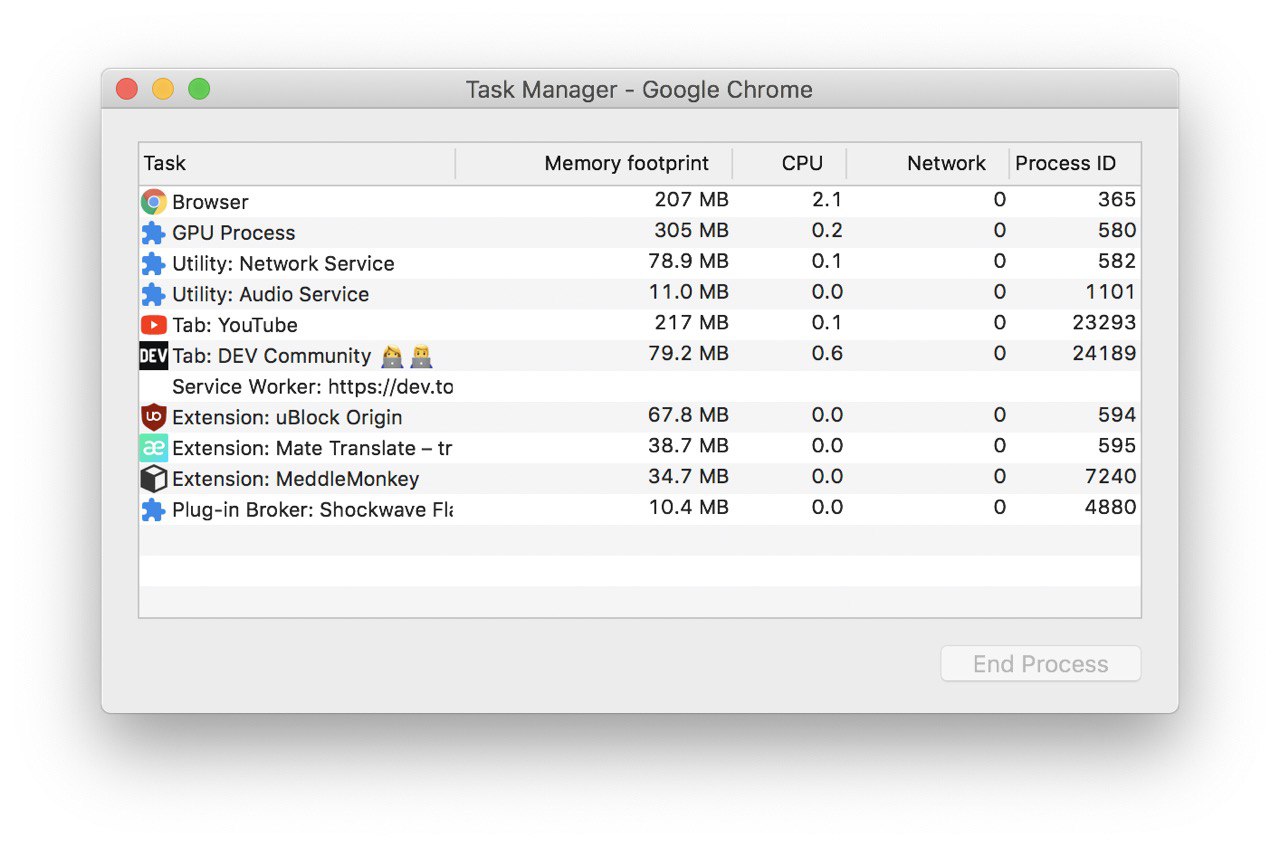Click the green zoom window button
The image size is (1280, 847).
coord(199,89)
